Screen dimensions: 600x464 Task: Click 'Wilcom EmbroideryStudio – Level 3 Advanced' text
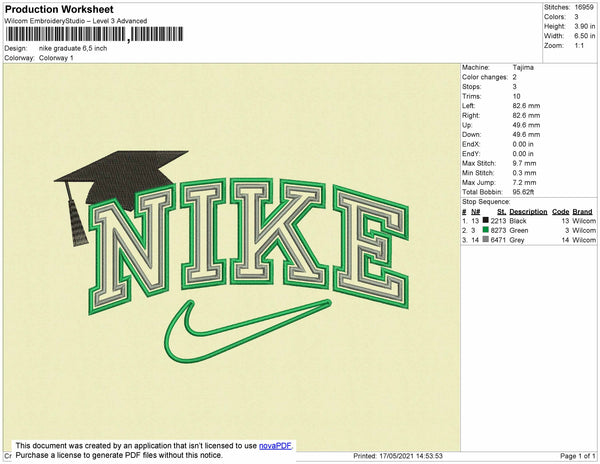click(75, 21)
